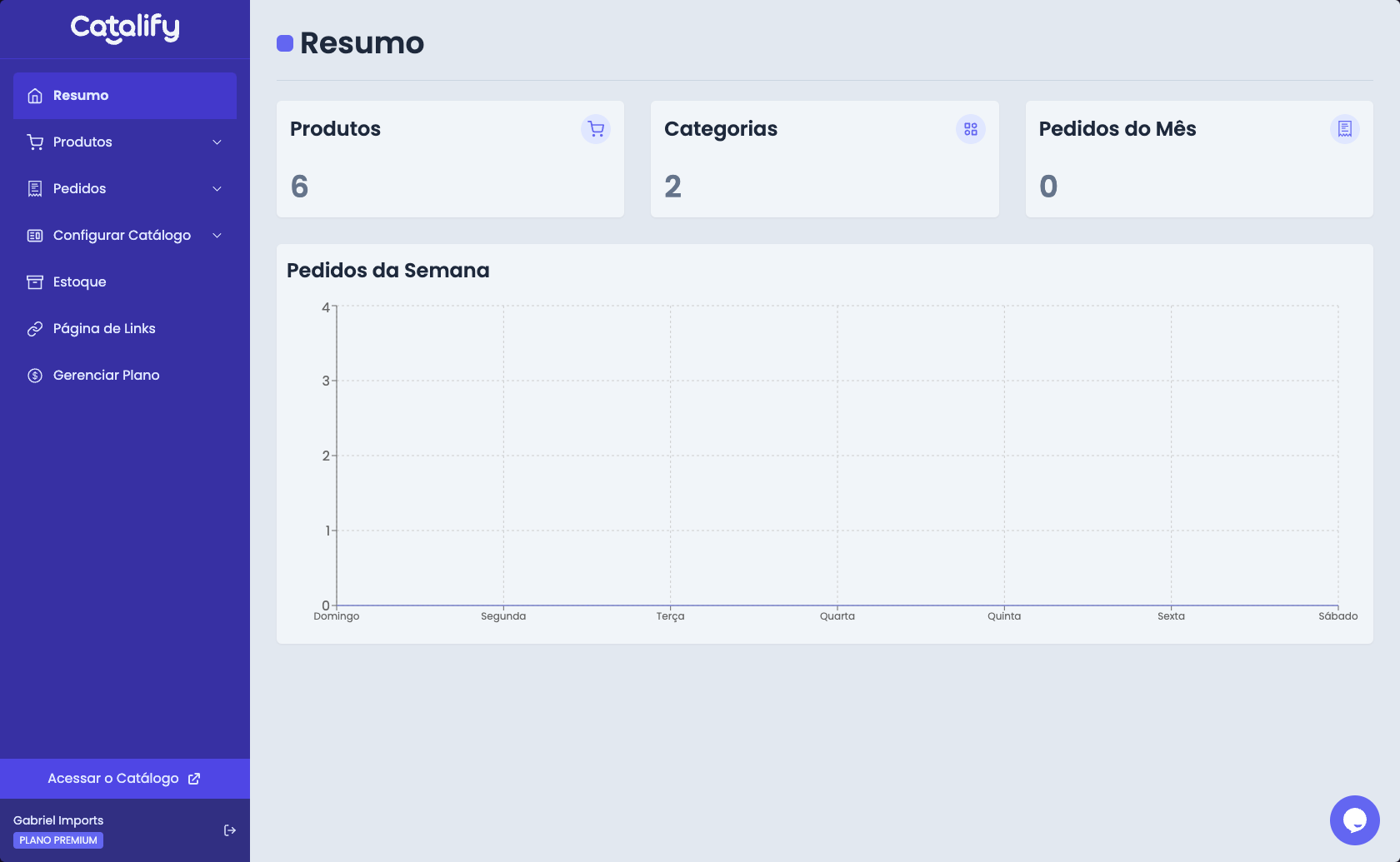This screenshot has width=1400, height=862.
Task: Click the grid icon in Categorias card
Action: pos(970,129)
